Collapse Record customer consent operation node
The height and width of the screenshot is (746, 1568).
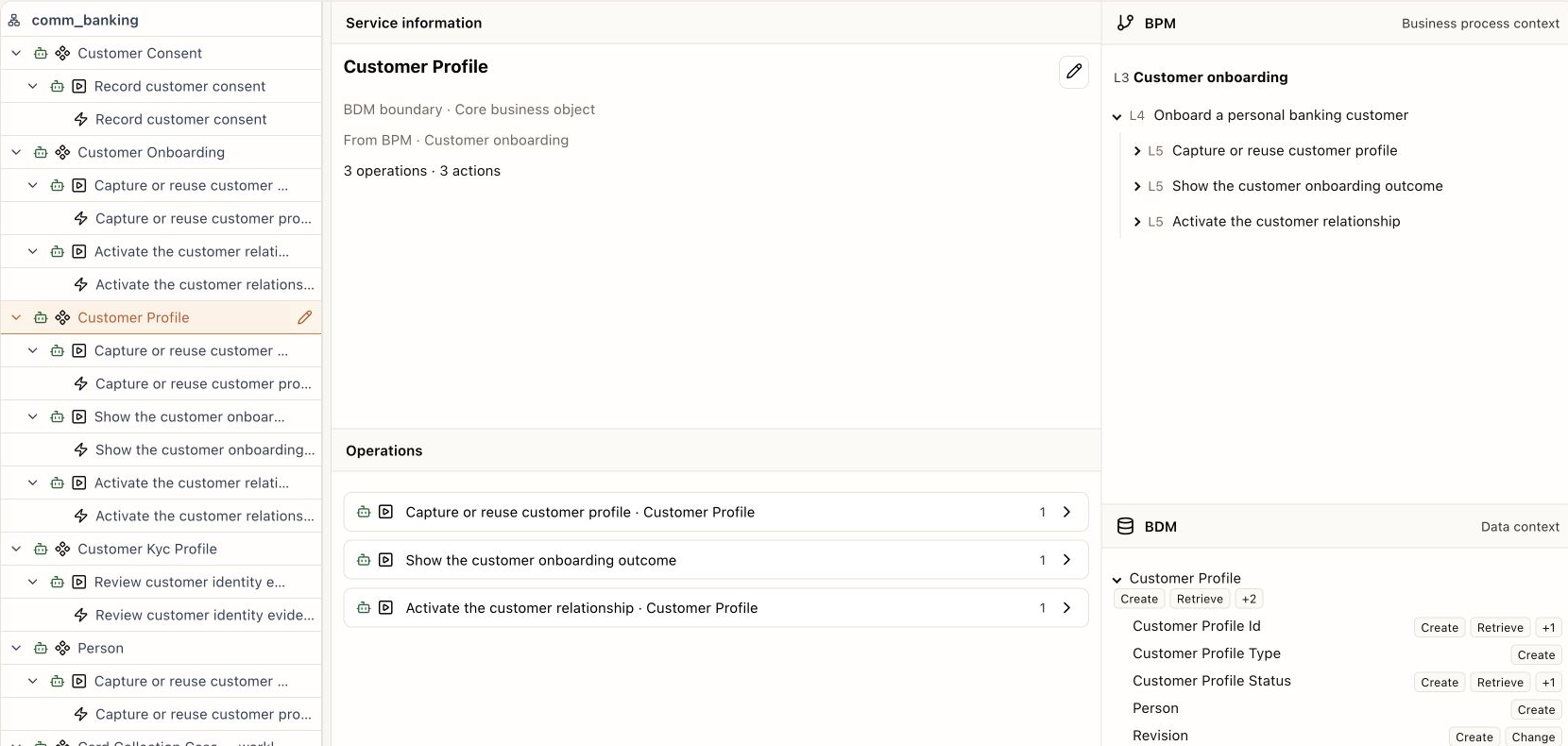tap(33, 86)
